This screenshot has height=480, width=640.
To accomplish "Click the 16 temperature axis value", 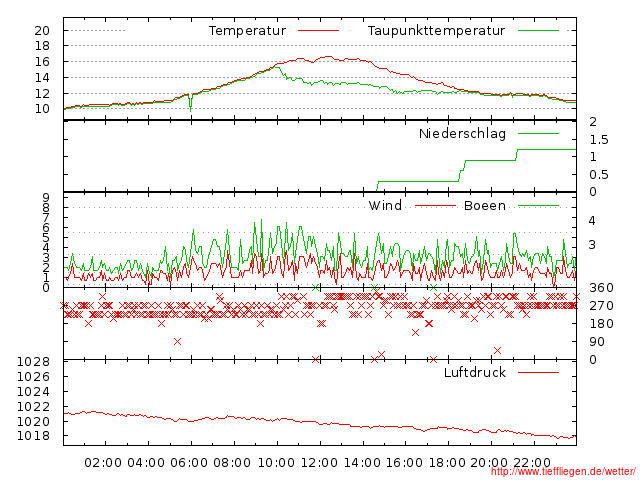I will (42, 62).
